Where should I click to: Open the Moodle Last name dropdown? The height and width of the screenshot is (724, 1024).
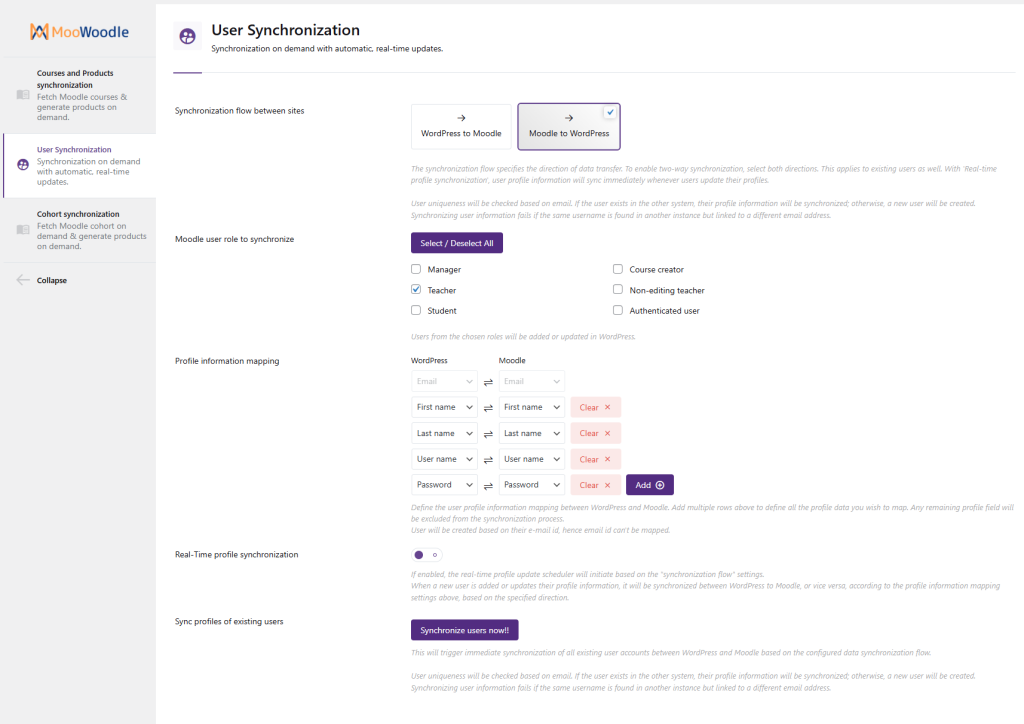(x=531, y=433)
